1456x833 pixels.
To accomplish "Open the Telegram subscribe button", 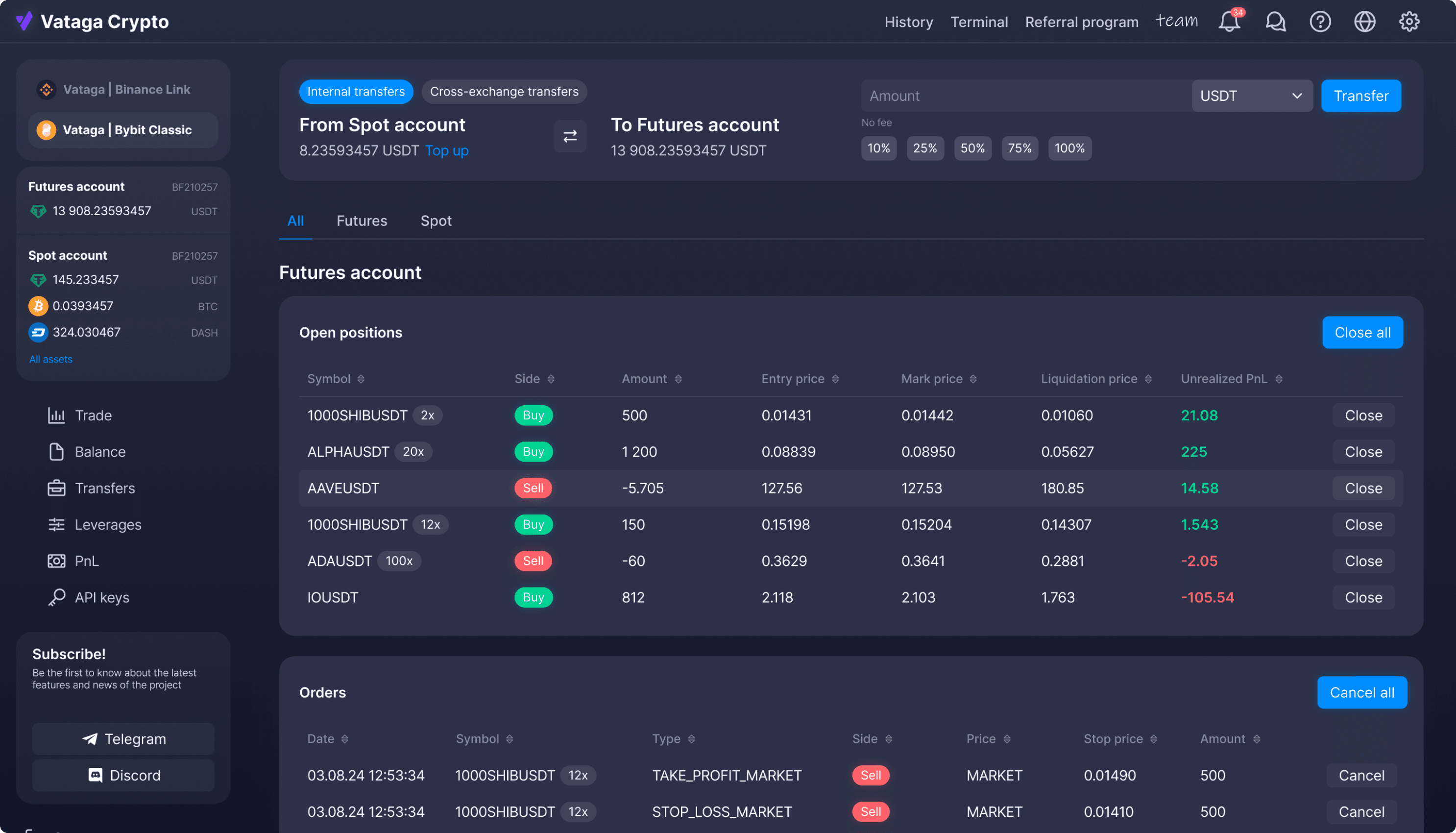I will 123,739.
